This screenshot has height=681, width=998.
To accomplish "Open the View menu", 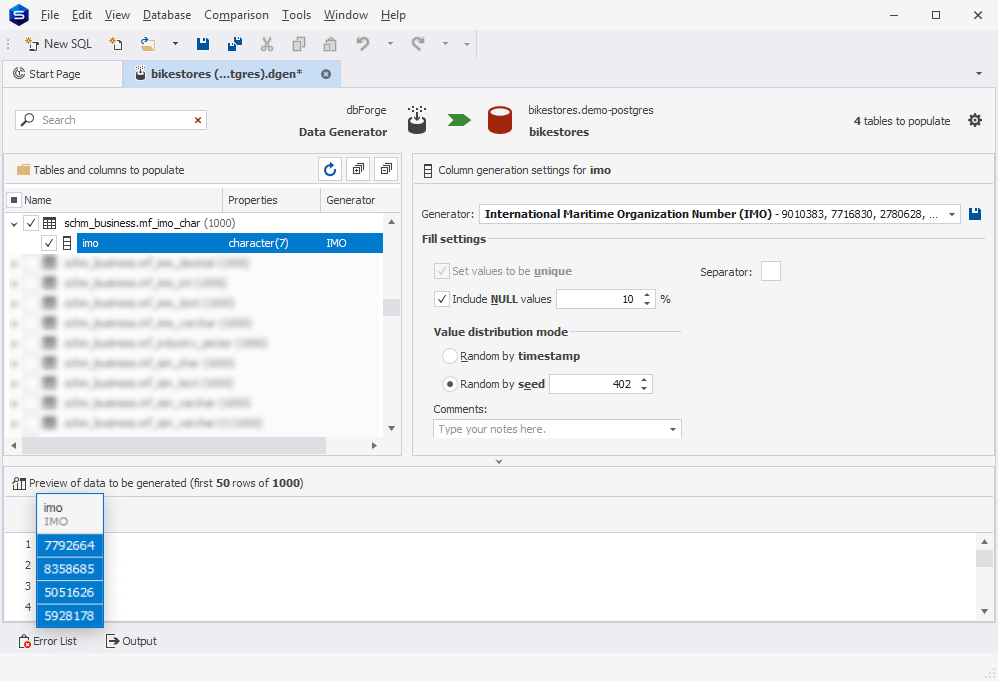I will click(117, 15).
